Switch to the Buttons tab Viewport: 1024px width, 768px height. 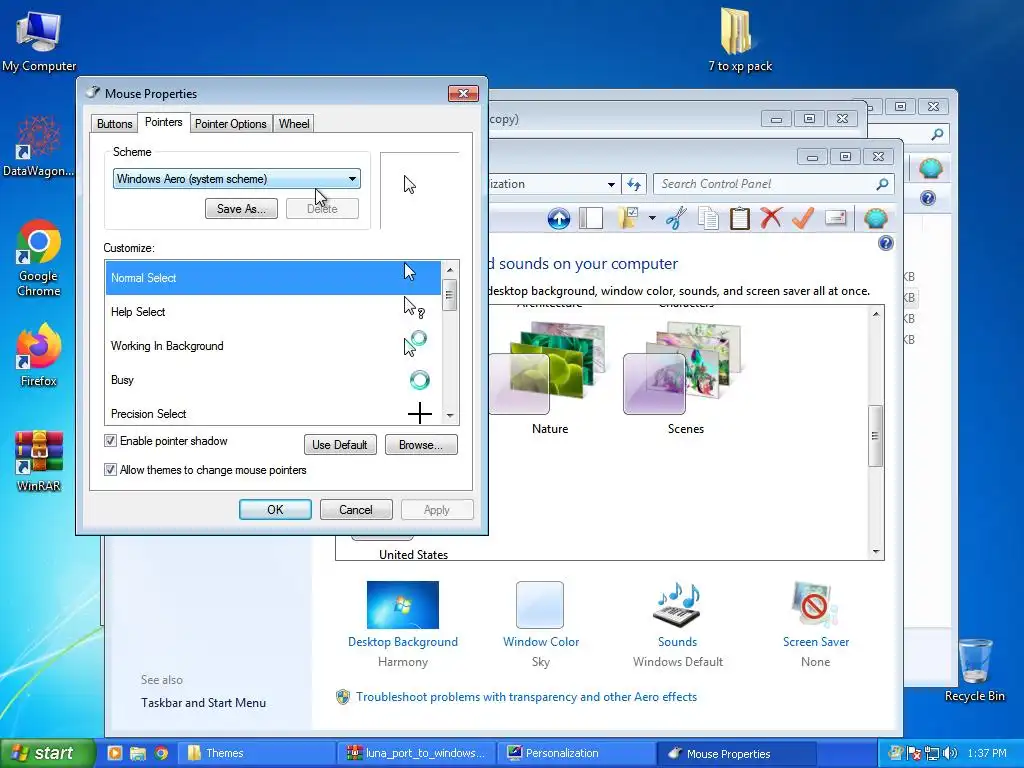[x=114, y=123]
